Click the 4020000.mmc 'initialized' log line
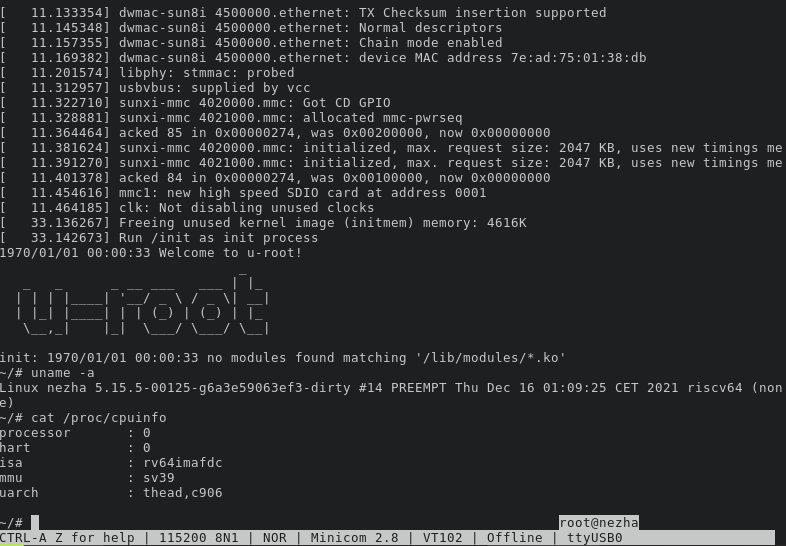 coord(391,148)
